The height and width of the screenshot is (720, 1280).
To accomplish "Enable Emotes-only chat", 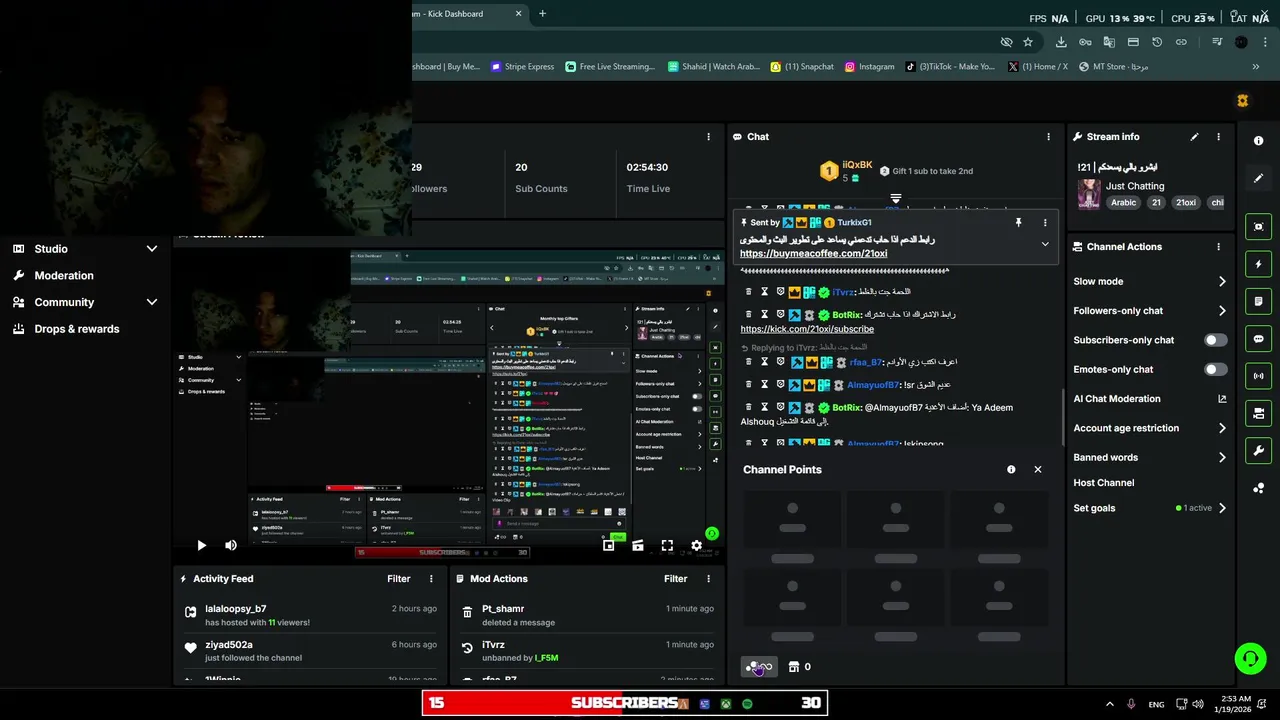I will 1215,370.
